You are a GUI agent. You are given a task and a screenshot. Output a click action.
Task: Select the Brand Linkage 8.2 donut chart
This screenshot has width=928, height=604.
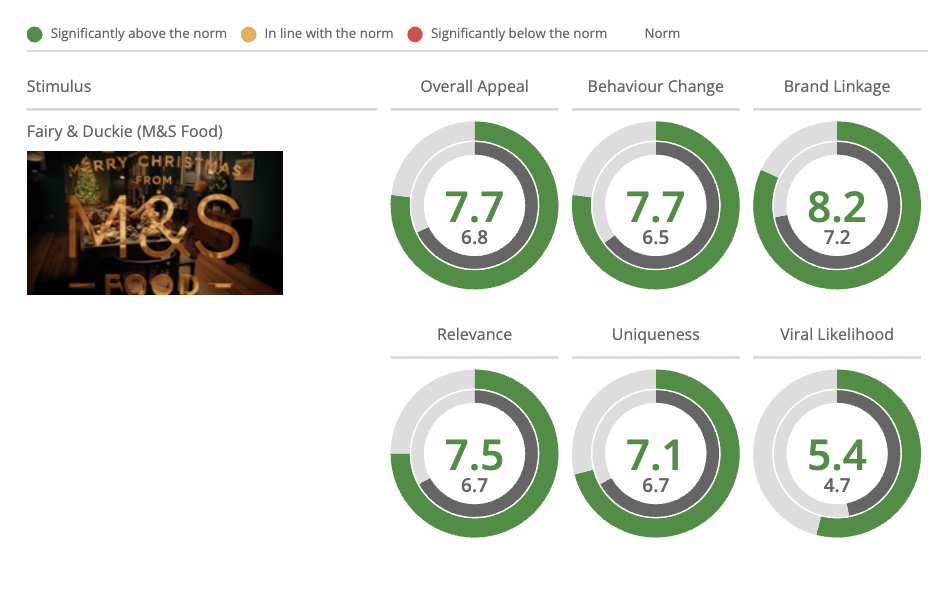[x=837, y=205]
